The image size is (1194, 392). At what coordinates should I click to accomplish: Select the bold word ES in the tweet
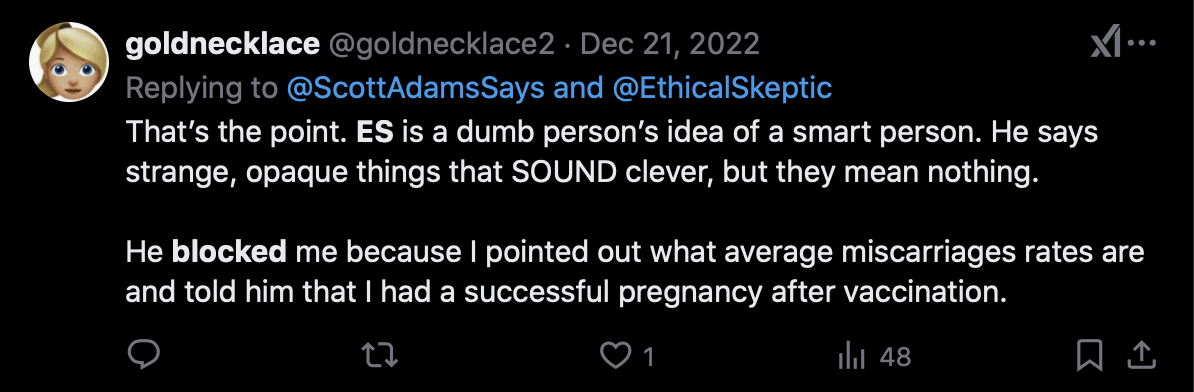coord(375,132)
